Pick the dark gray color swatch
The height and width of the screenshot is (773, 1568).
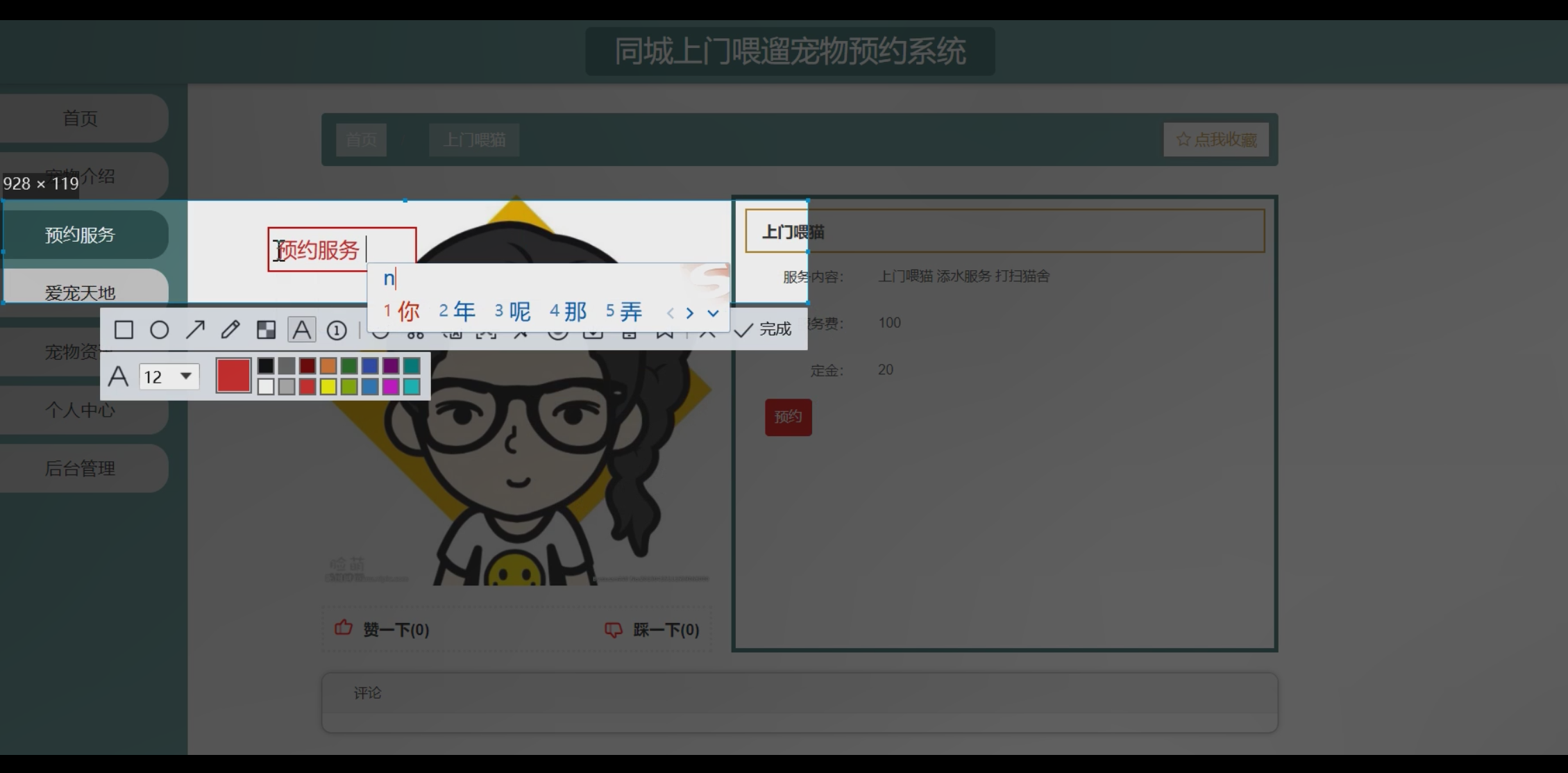tap(287, 365)
